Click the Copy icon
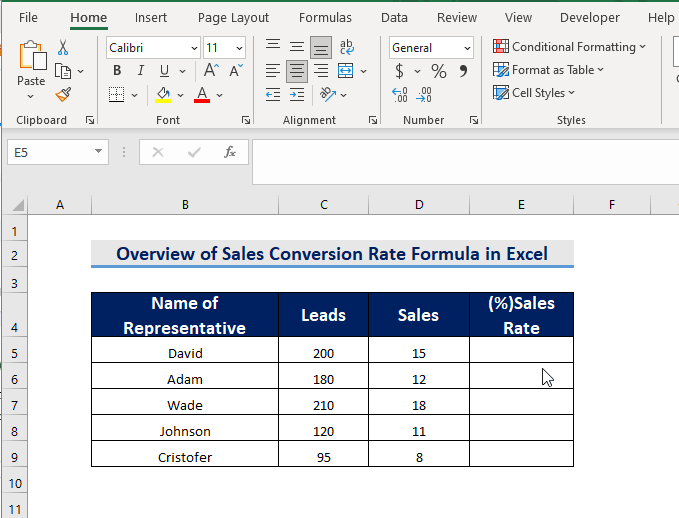679x518 pixels. tap(63, 71)
